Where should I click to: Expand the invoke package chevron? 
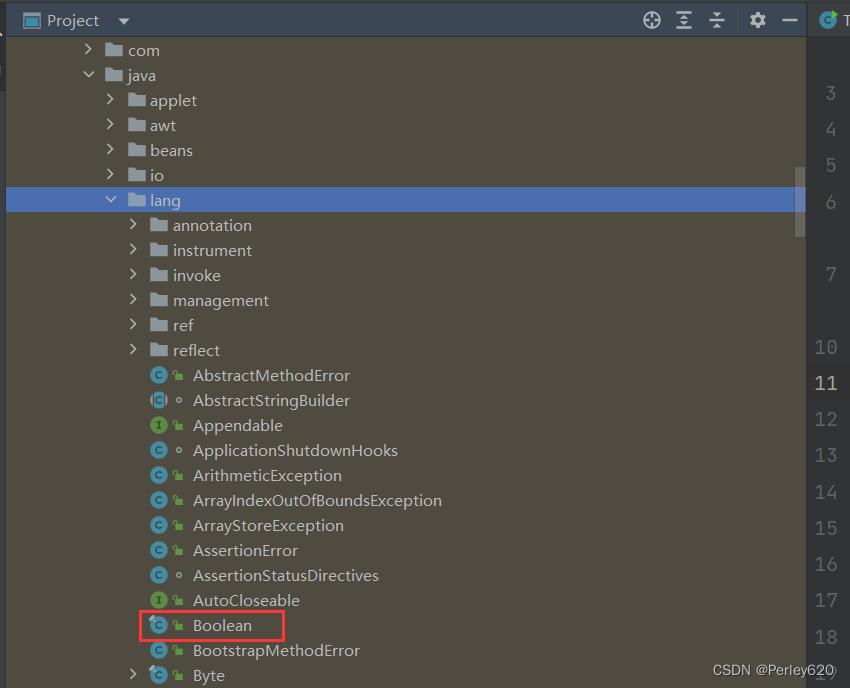(x=133, y=274)
